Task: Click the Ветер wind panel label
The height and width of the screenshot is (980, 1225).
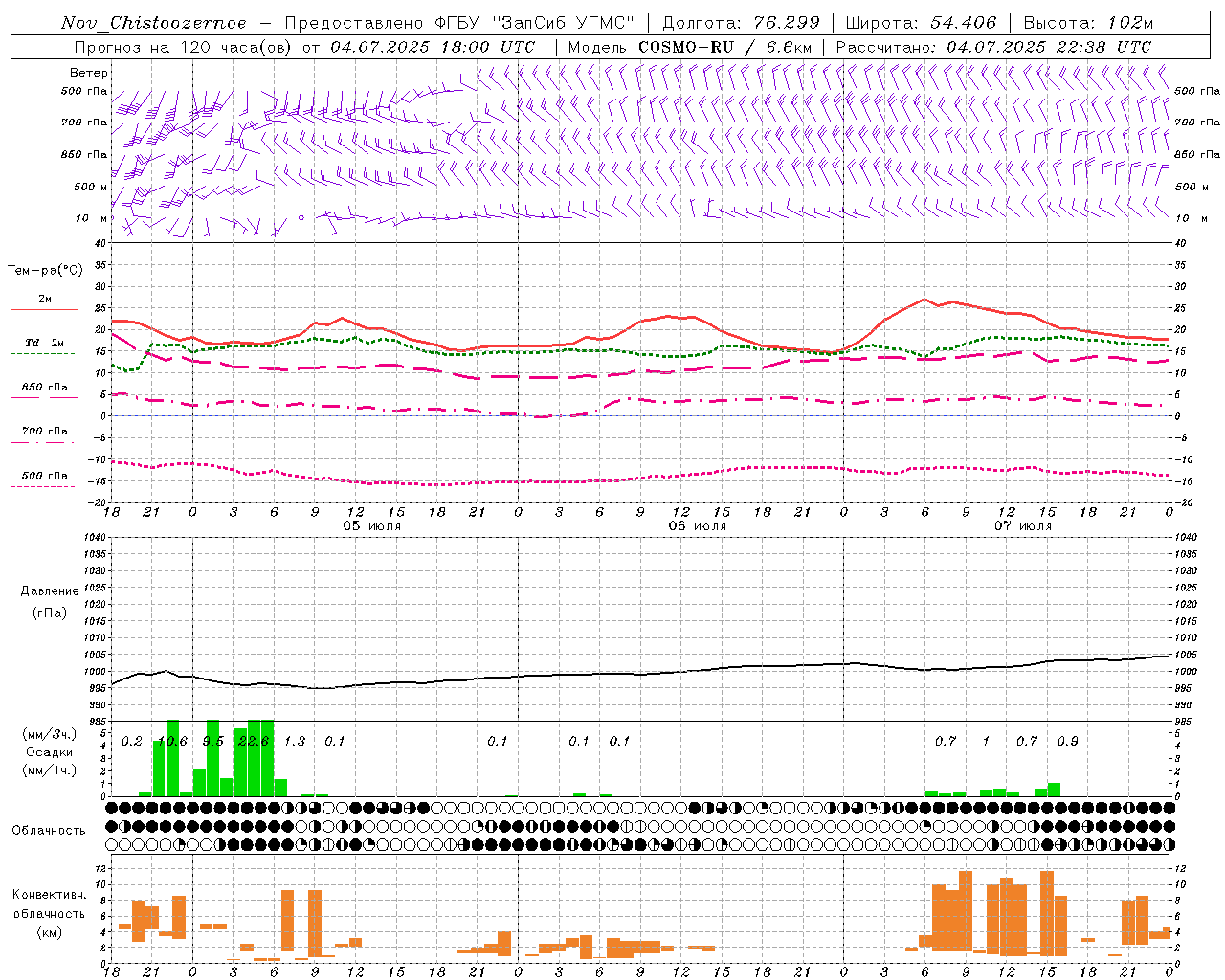Action: pos(89,73)
